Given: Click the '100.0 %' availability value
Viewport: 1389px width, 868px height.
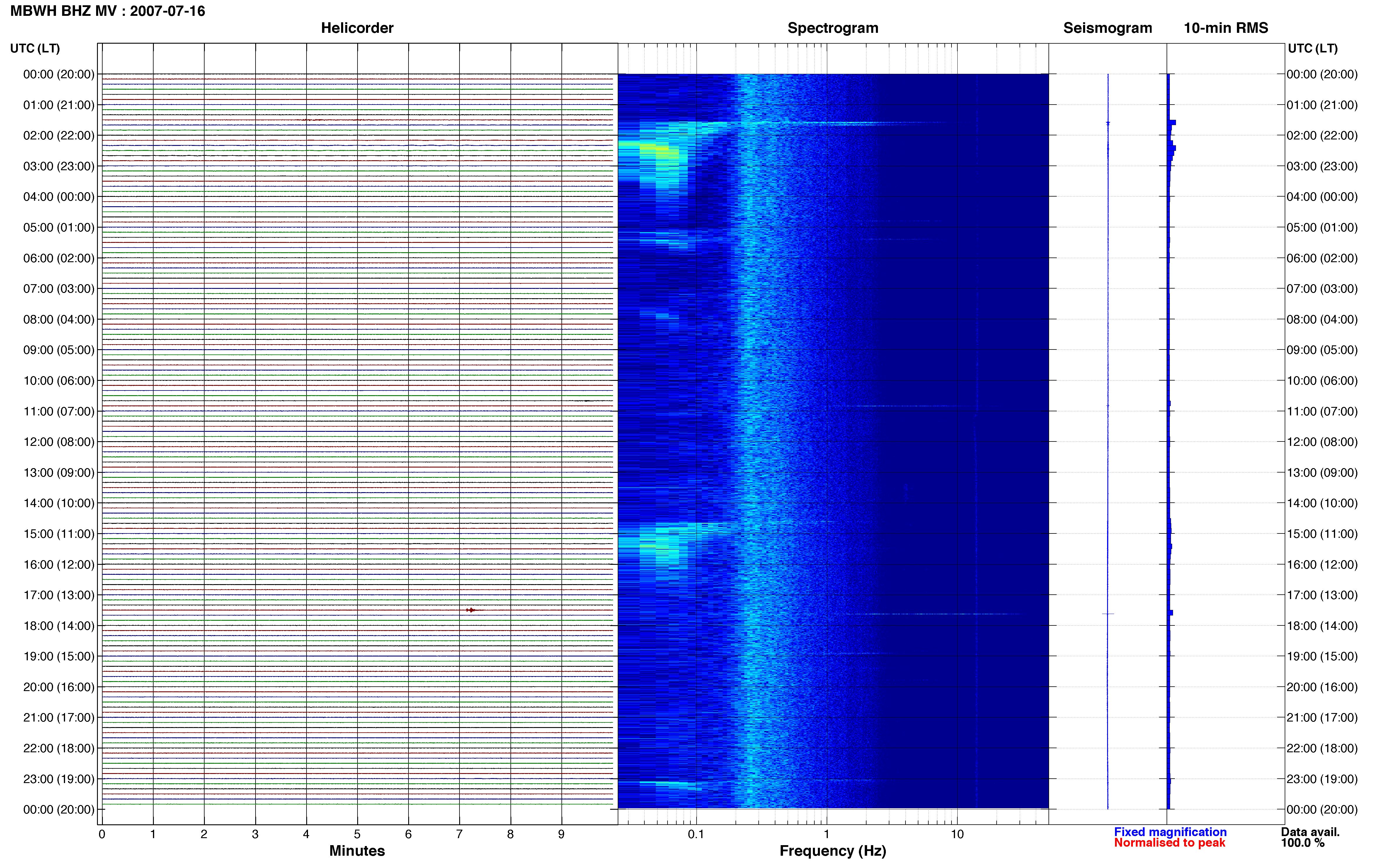Looking at the screenshot, I should (1302, 843).
